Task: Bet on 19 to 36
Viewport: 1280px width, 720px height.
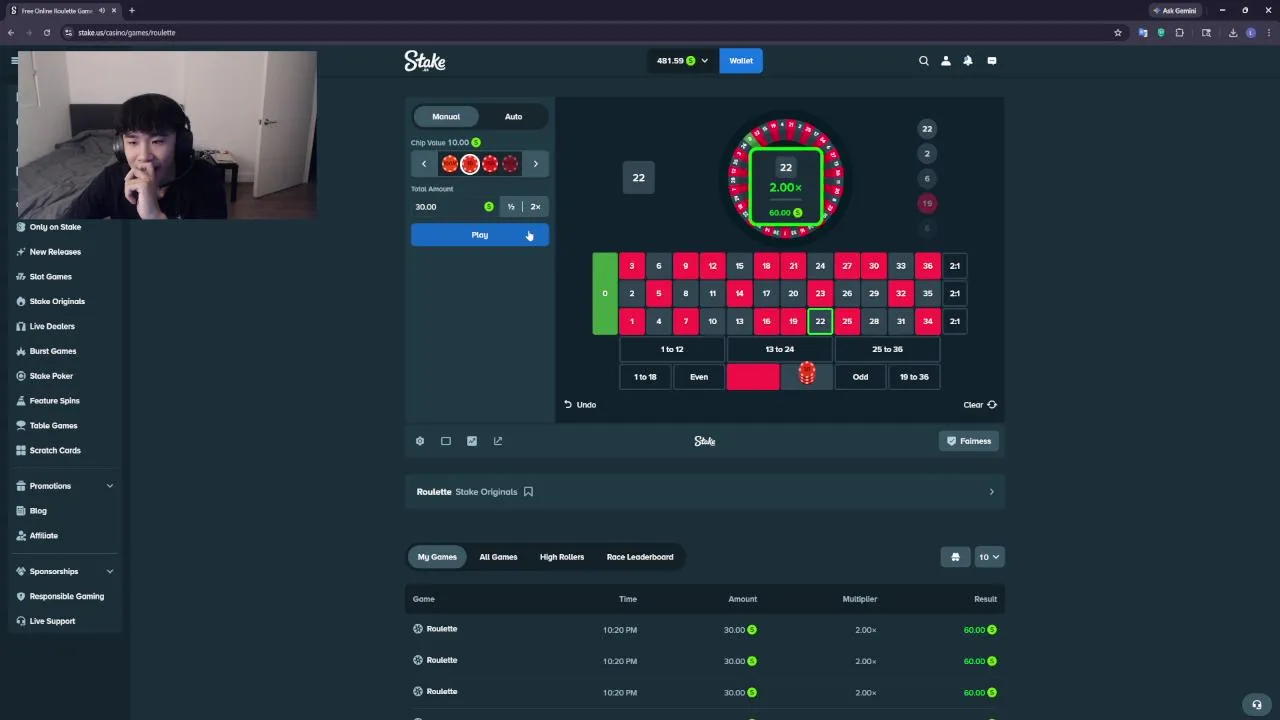Action: tap(914, 377)
